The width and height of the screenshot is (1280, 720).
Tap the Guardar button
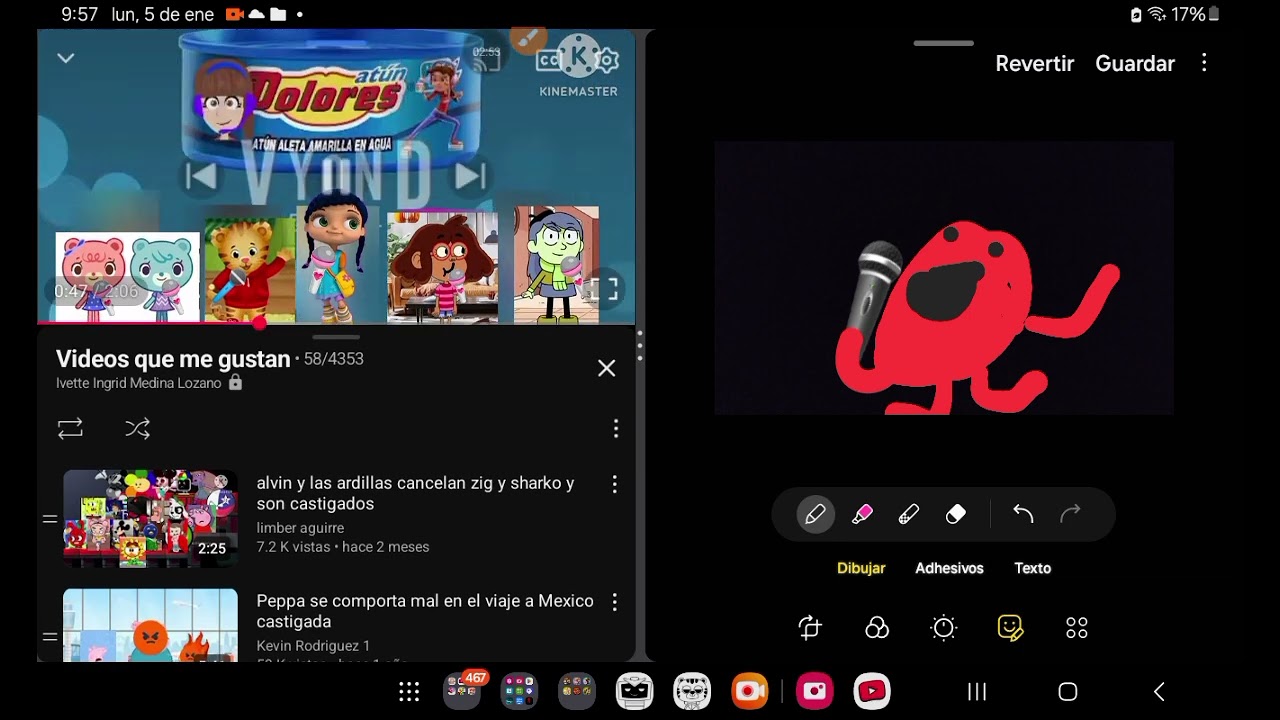tap(1135, 63)
